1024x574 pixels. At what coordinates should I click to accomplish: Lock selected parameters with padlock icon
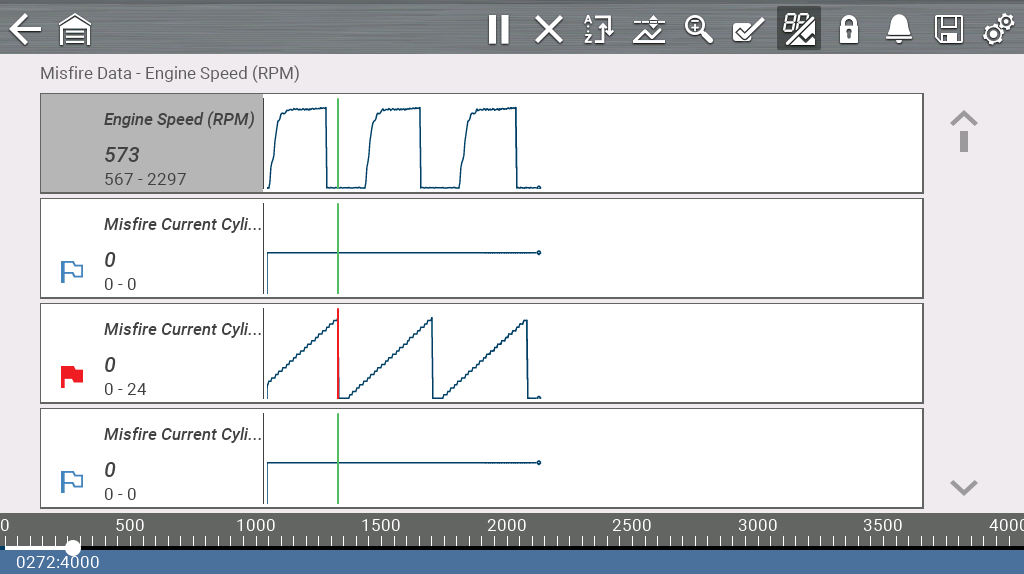coord(849,29)
